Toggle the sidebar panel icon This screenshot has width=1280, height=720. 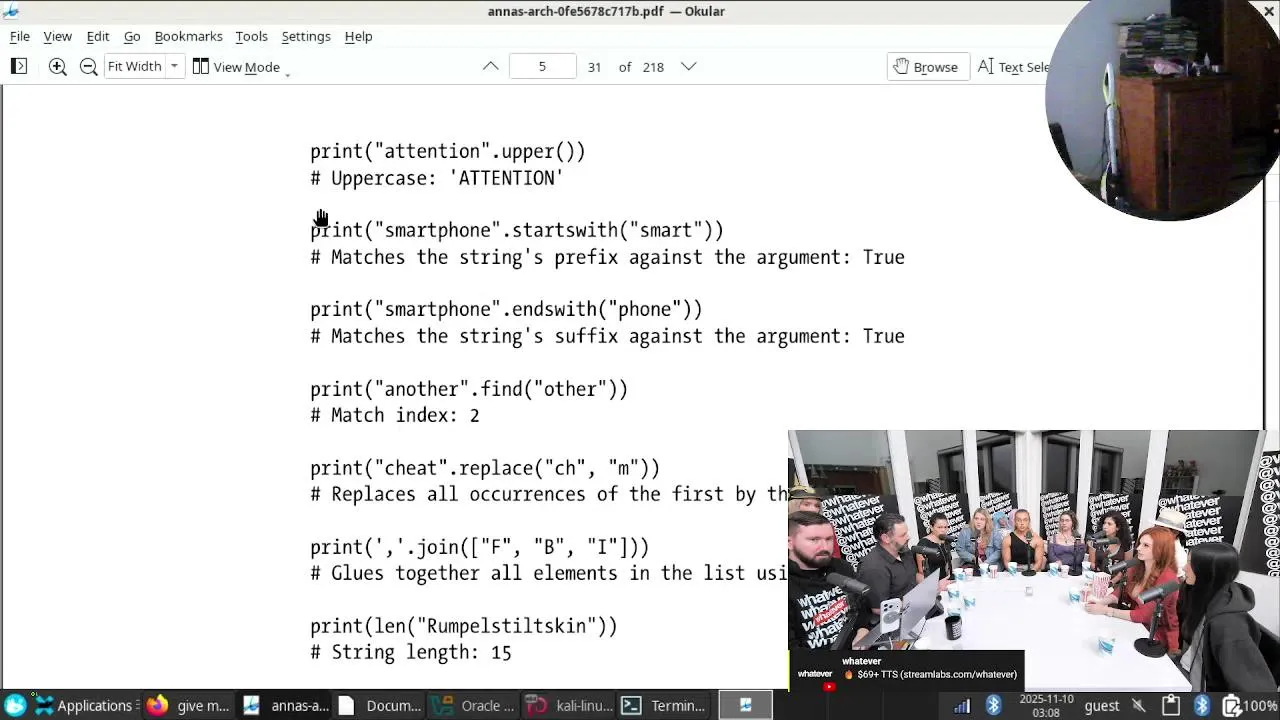18,66
